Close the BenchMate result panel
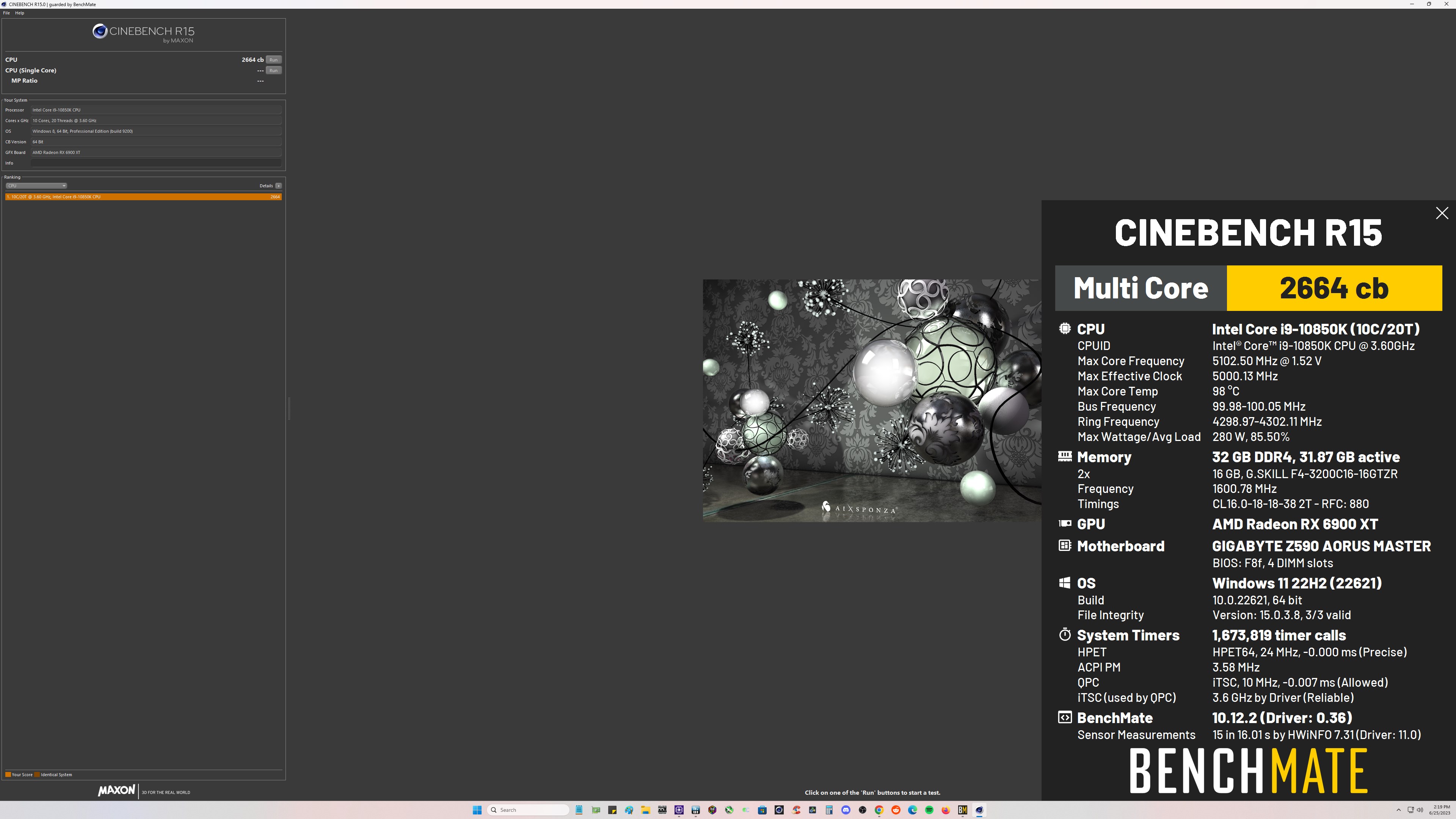 pyautogui.click(x=1442, y=213)
